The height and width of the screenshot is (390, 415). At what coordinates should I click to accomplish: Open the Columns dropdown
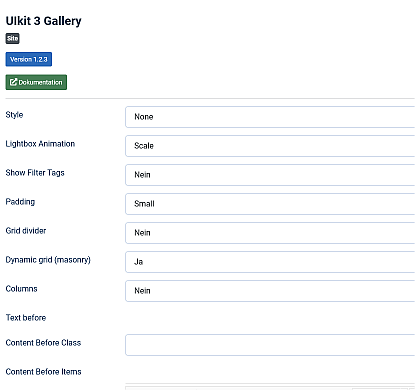[x=270, y=291]
